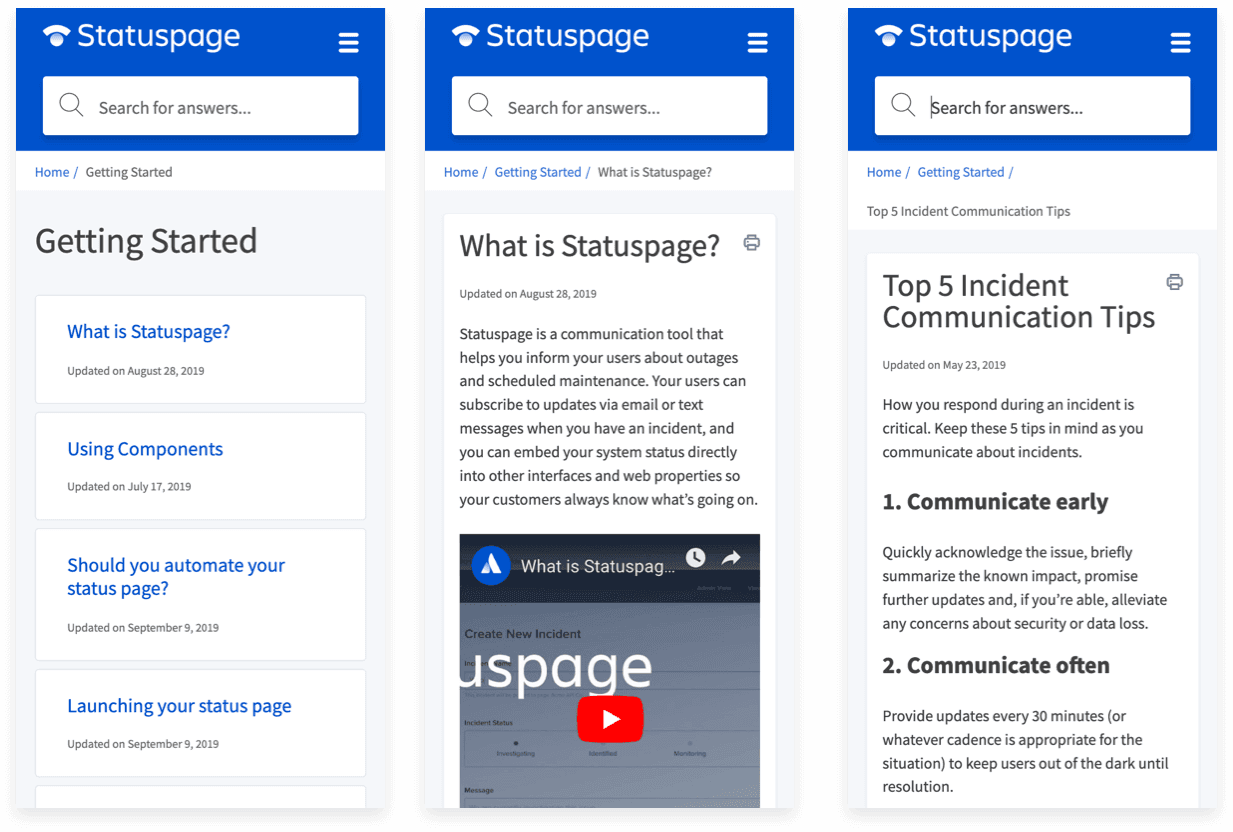Open the hamburger navigation menu
The height and width of the screenshot is (832, 1233).
[x=348, y=42]
